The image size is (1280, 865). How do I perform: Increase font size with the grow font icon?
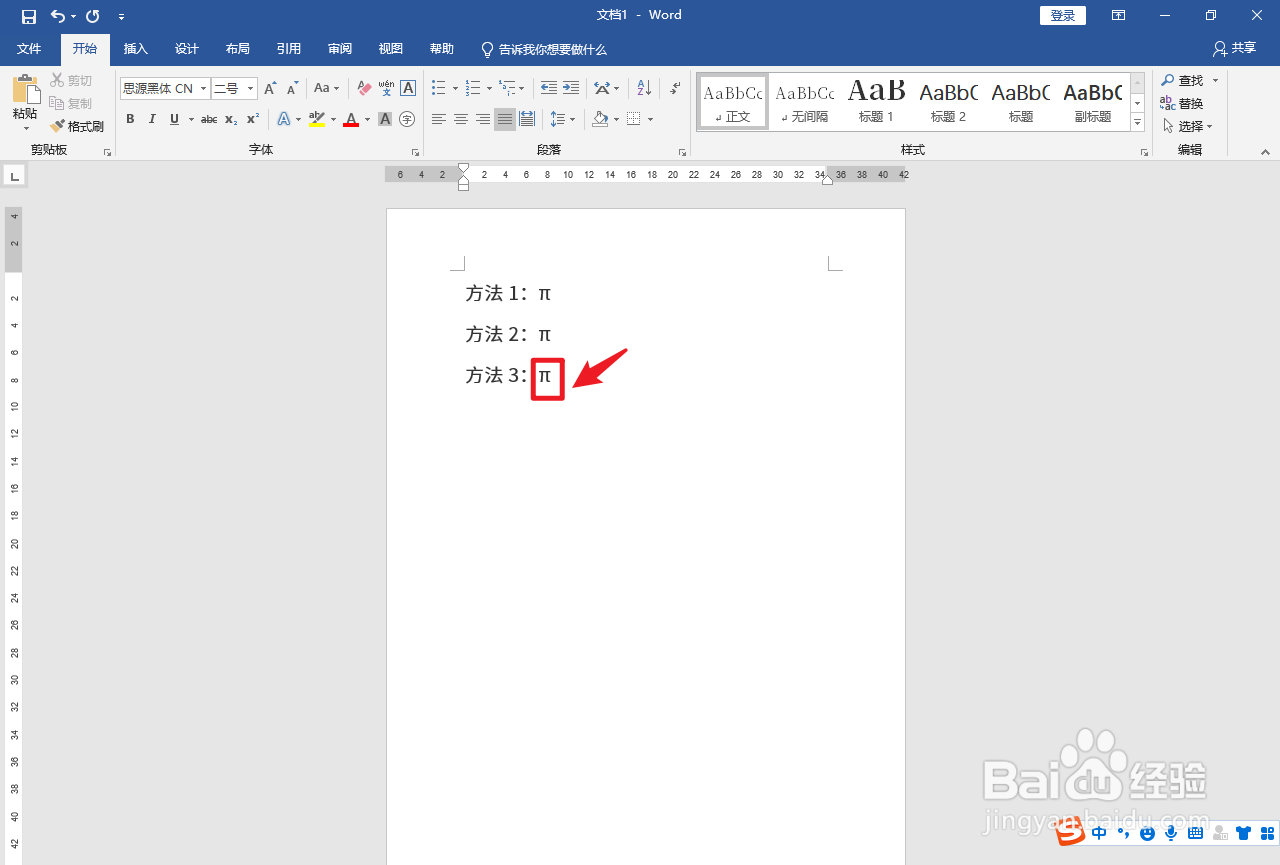click(270, 89)
